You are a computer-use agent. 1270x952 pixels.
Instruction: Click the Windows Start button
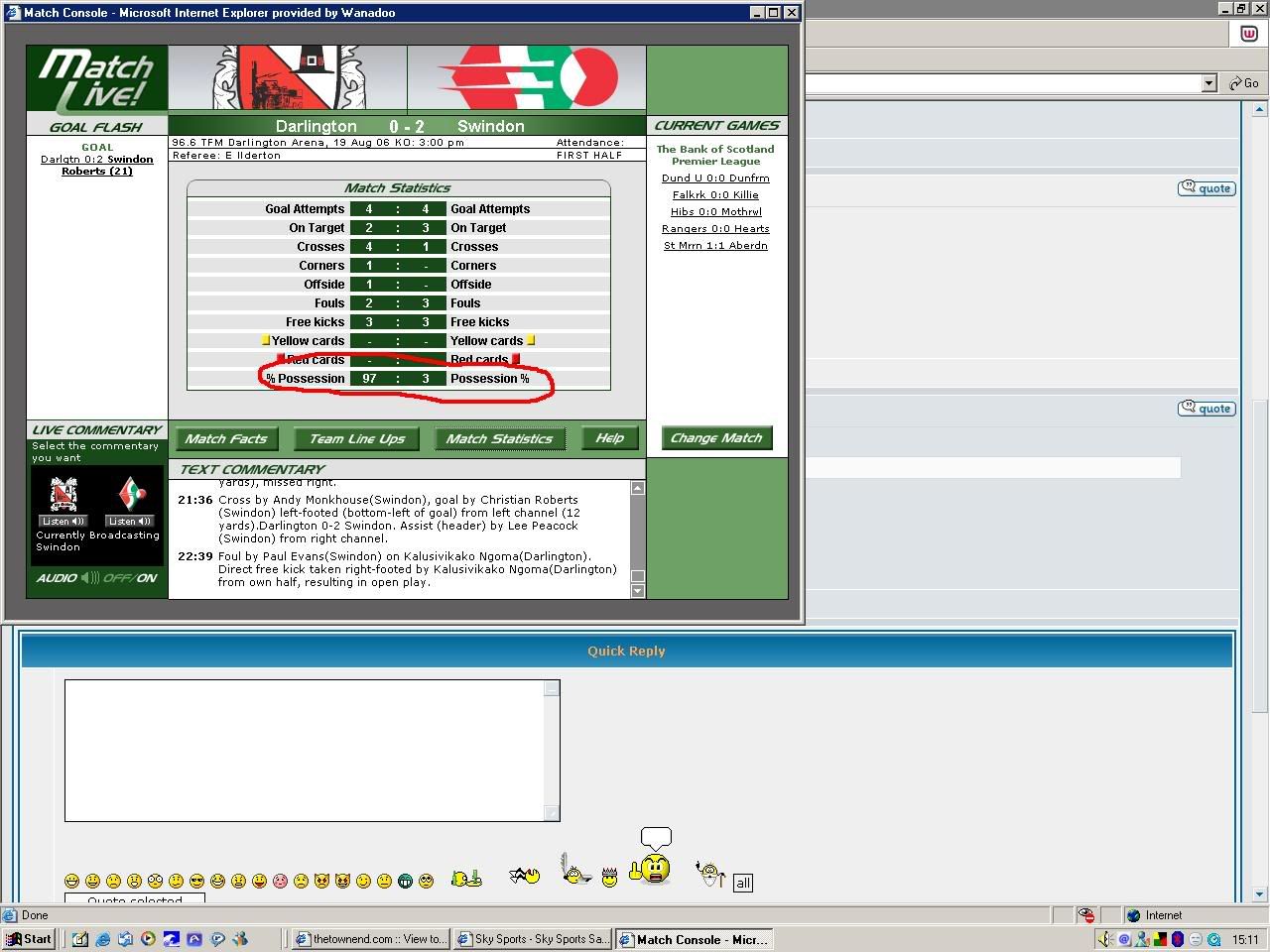pyautogui.click(x=29, y=939)
